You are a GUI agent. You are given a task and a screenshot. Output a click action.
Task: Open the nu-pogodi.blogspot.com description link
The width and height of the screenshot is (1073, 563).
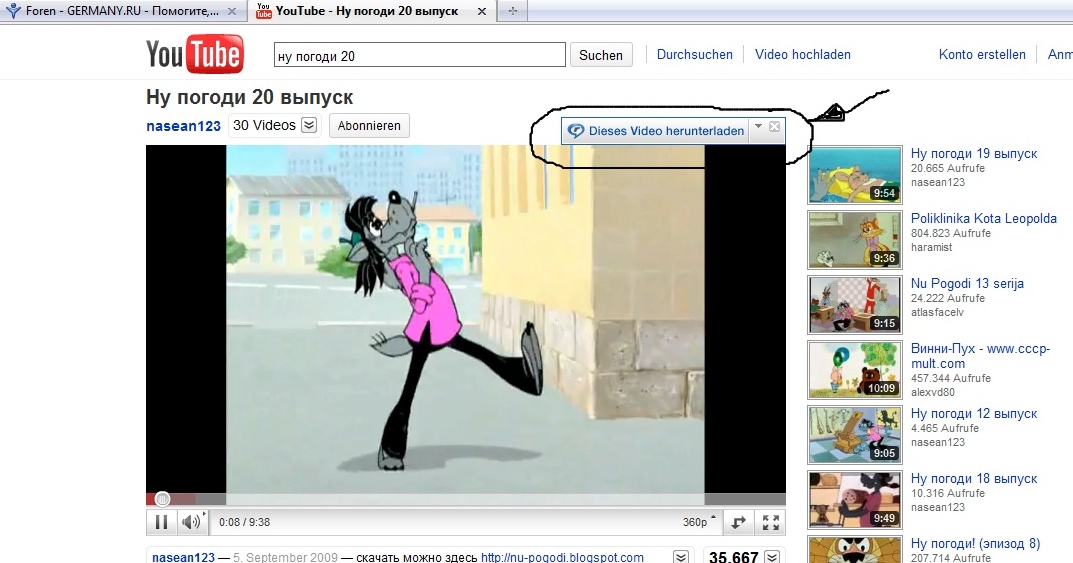pos(562,557)
